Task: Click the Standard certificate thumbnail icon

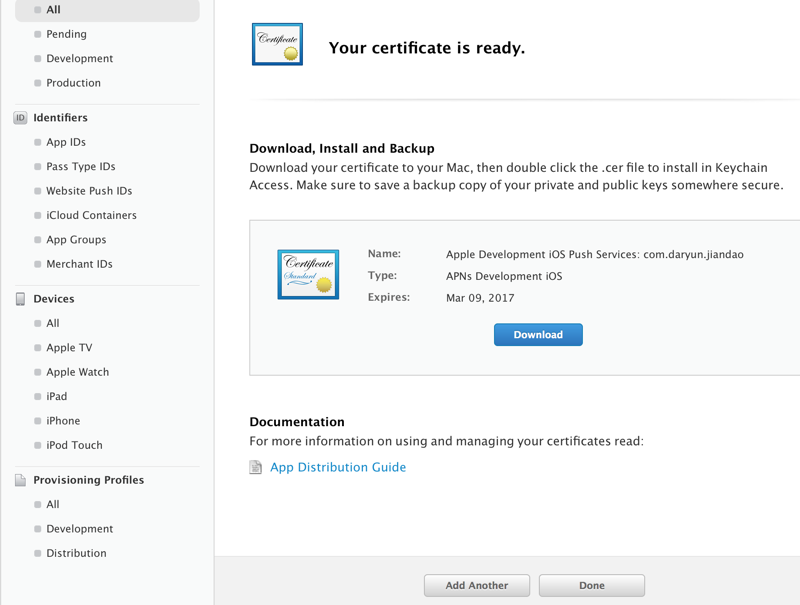Action: [307, 275]
